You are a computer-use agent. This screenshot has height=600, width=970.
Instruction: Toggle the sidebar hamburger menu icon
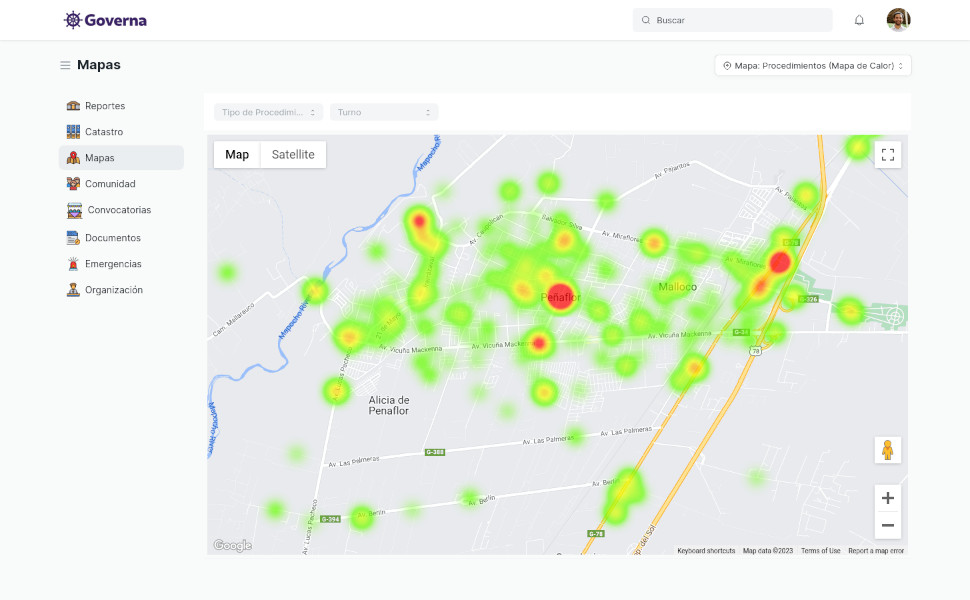point(65,65)
